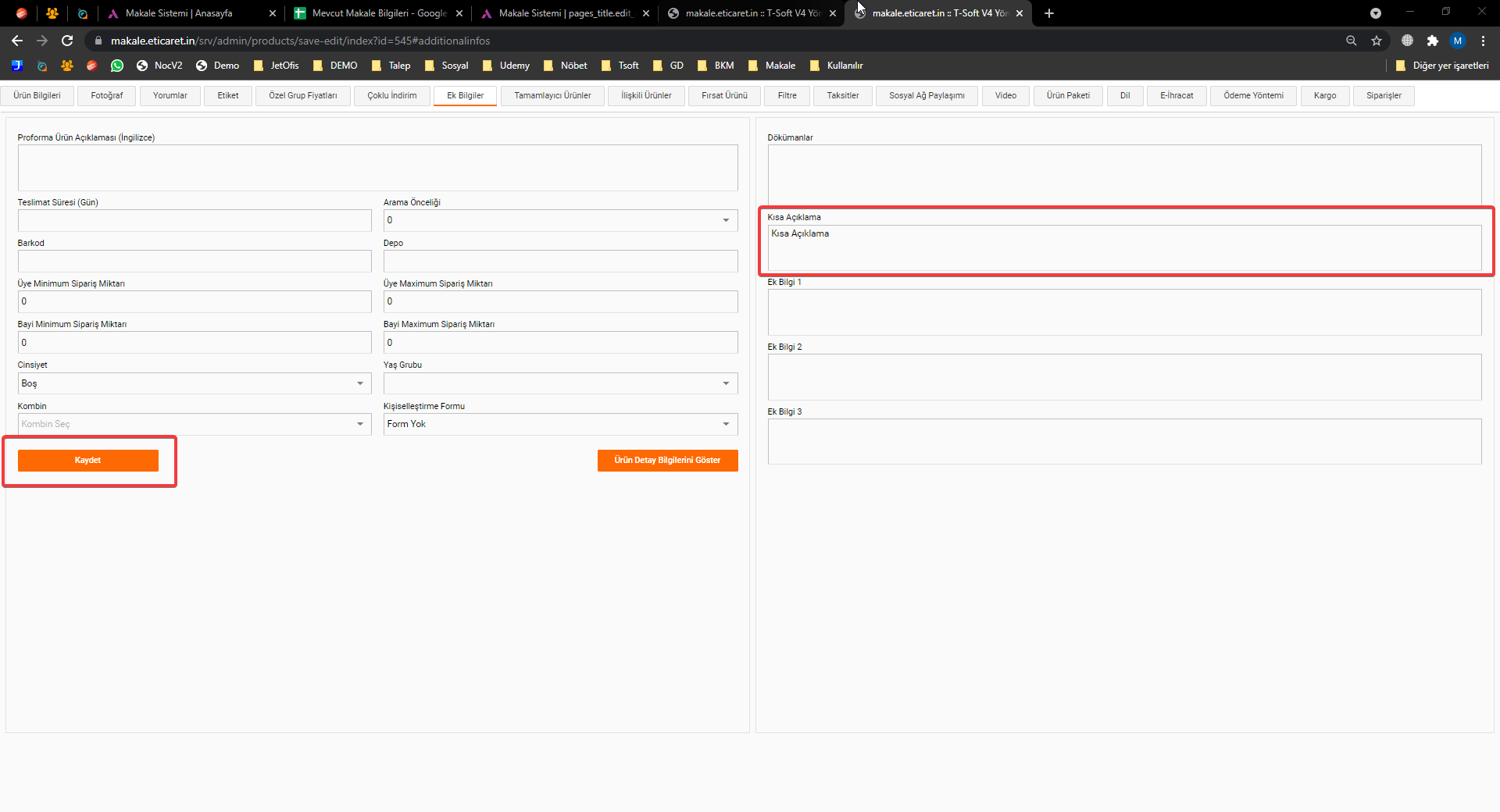This screenshot has width=1500, height=812.
Task: Open the Udemy bookmarks folder
Action: (x=506, y=66)
